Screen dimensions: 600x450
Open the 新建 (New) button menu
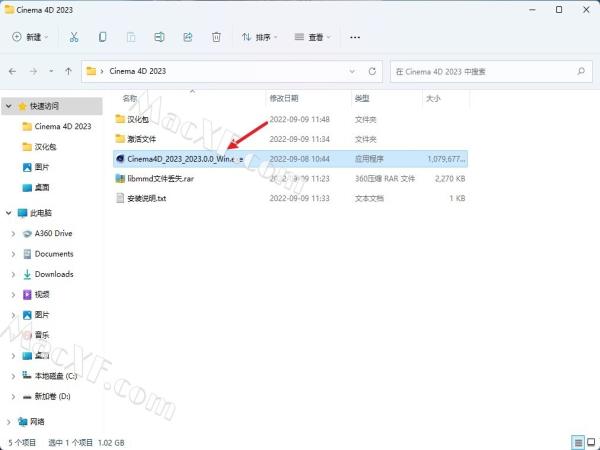pos(30,37)
